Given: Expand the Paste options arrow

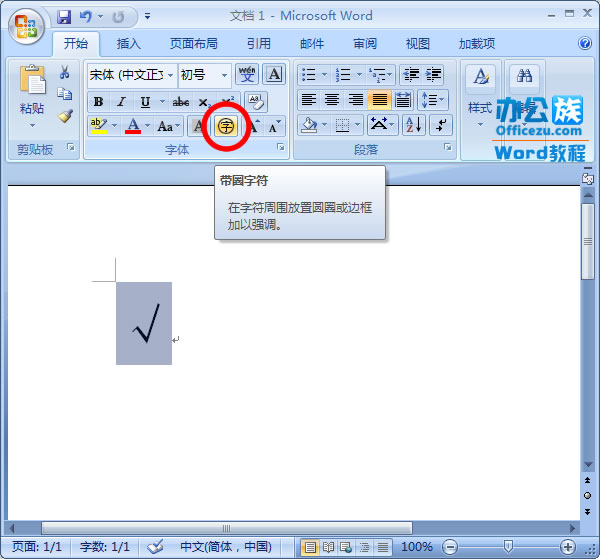Looking at the screenshot, I should (32, 125).
